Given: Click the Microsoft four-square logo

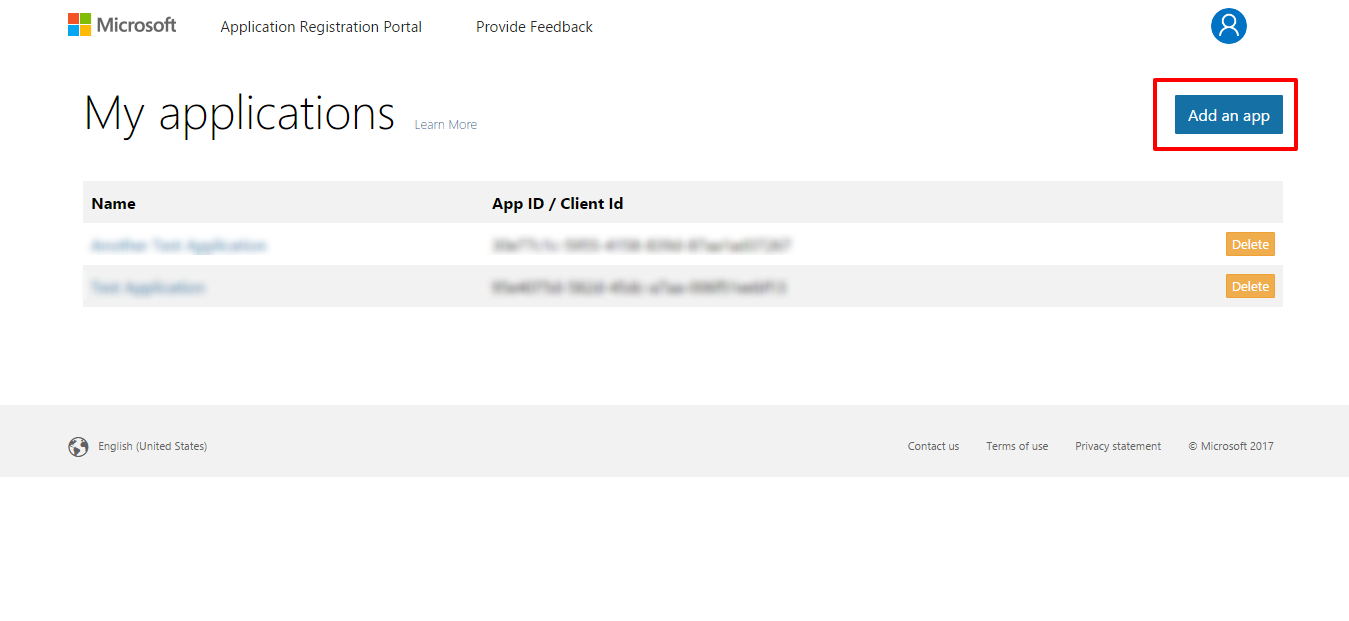Looking at the screenshot, I should (x=80, y=25).
